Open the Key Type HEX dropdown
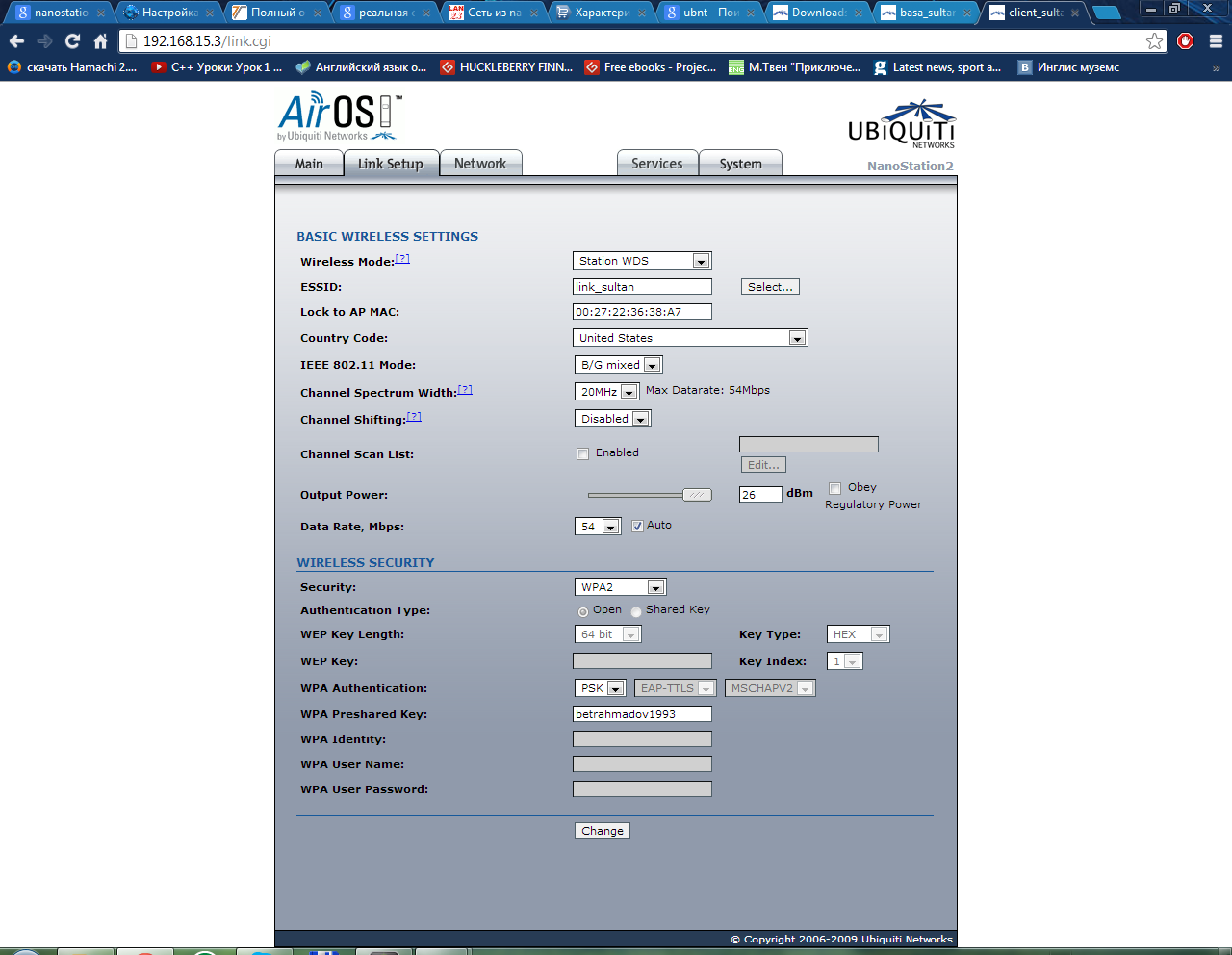The width and height of the screenshot is (1232, 955). pos(859,634)
